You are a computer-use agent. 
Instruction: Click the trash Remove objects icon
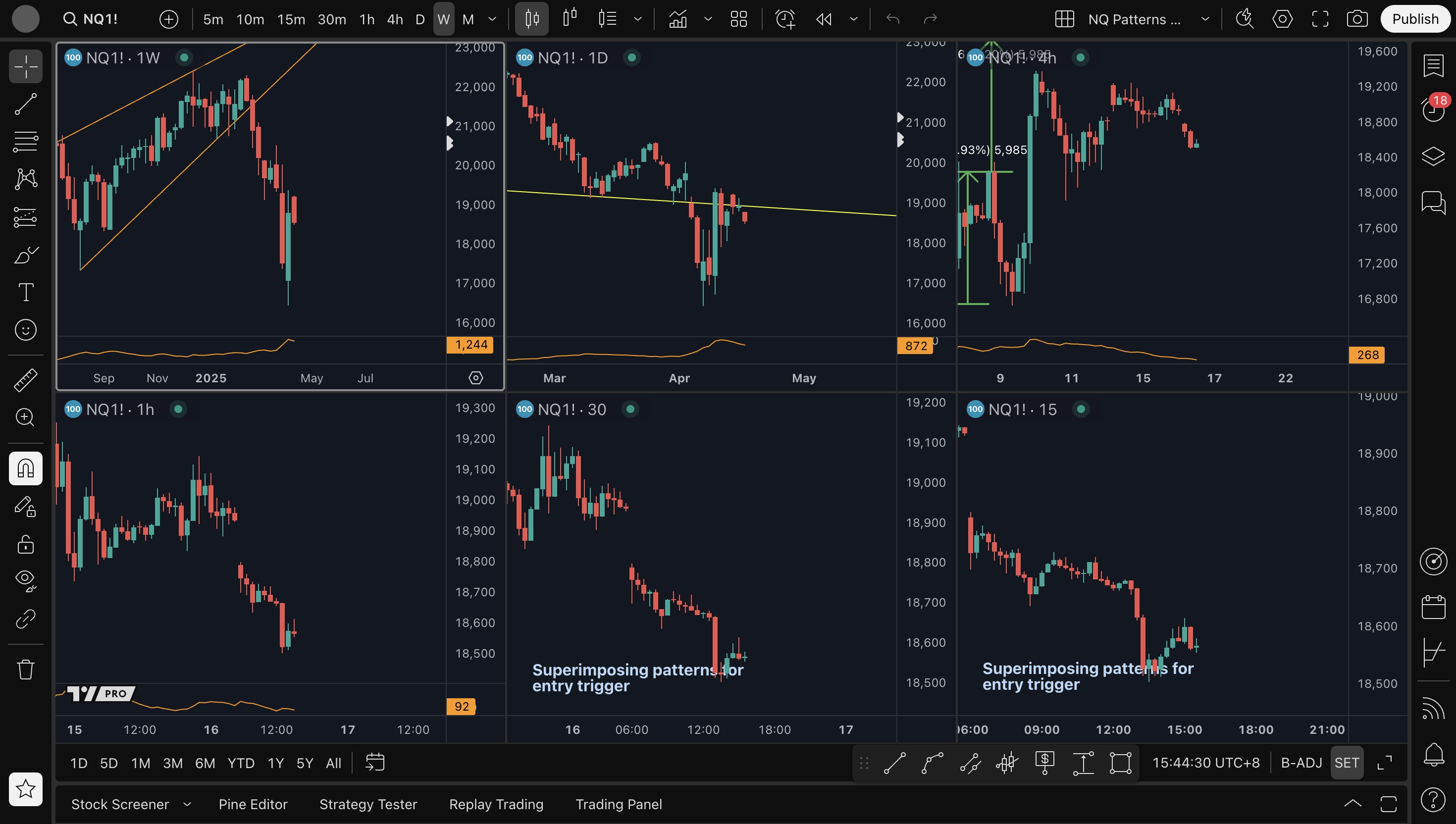(25, 669)
